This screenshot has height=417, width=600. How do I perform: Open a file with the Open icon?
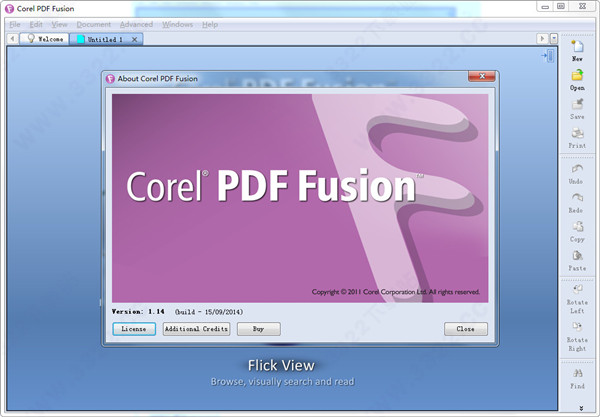coord(577,75)
